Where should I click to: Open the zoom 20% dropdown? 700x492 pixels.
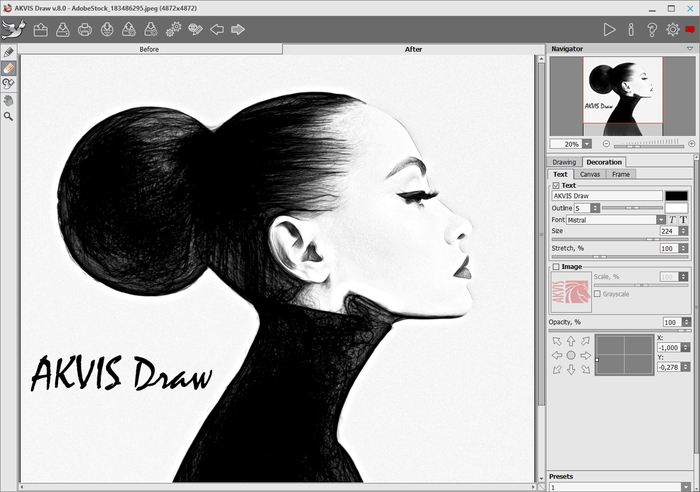(587, 144)
